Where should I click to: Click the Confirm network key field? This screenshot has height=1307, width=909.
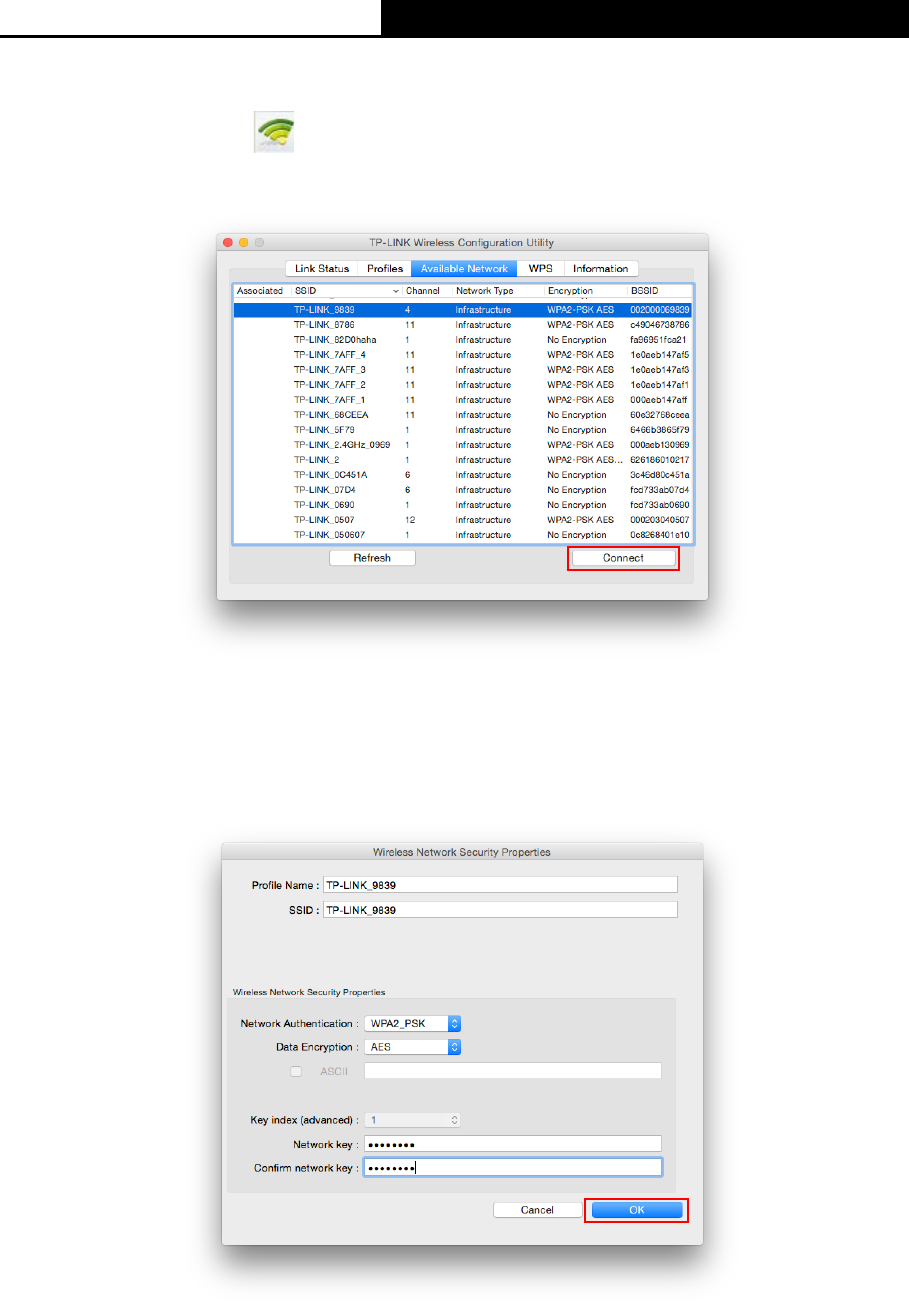(x=513, y=1167)
